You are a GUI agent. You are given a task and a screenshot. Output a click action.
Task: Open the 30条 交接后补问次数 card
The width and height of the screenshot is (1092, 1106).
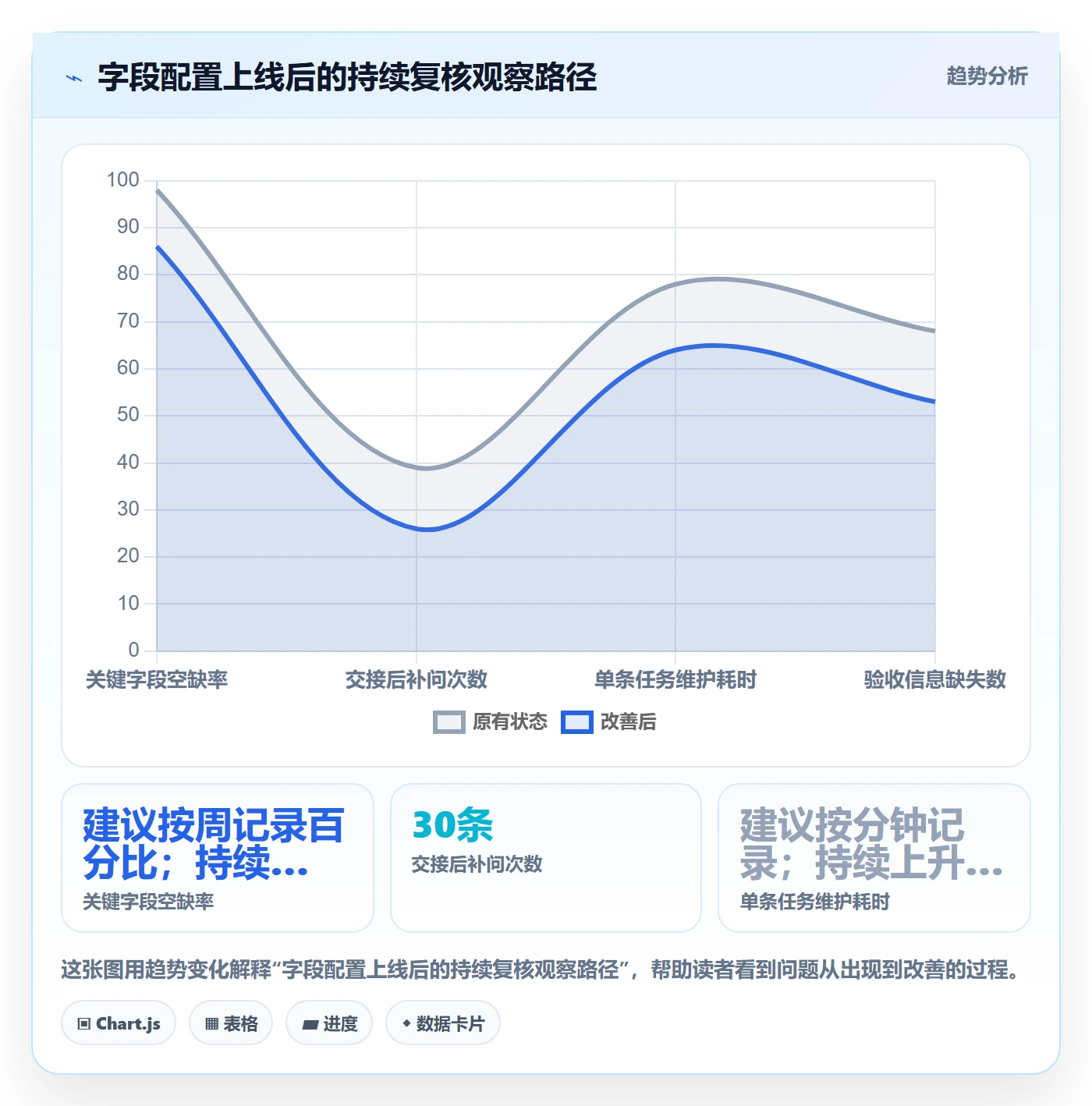[x=546, y=858]
